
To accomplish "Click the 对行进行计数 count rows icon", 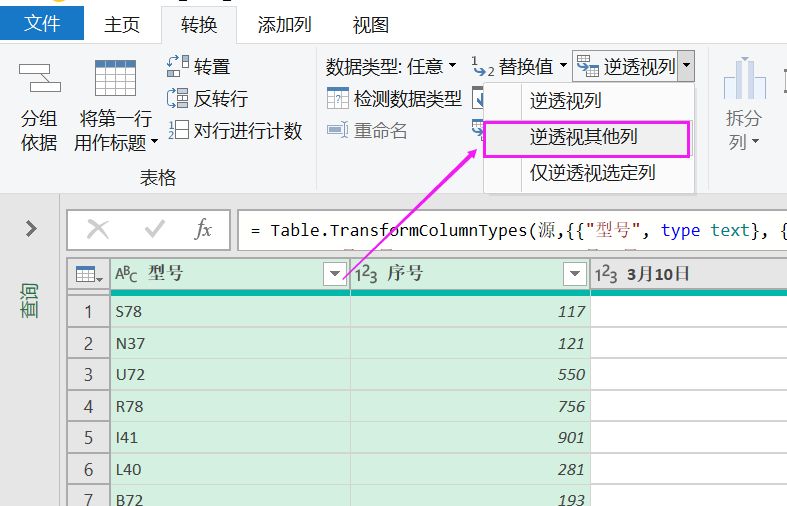I will click(x=179, y=130).
